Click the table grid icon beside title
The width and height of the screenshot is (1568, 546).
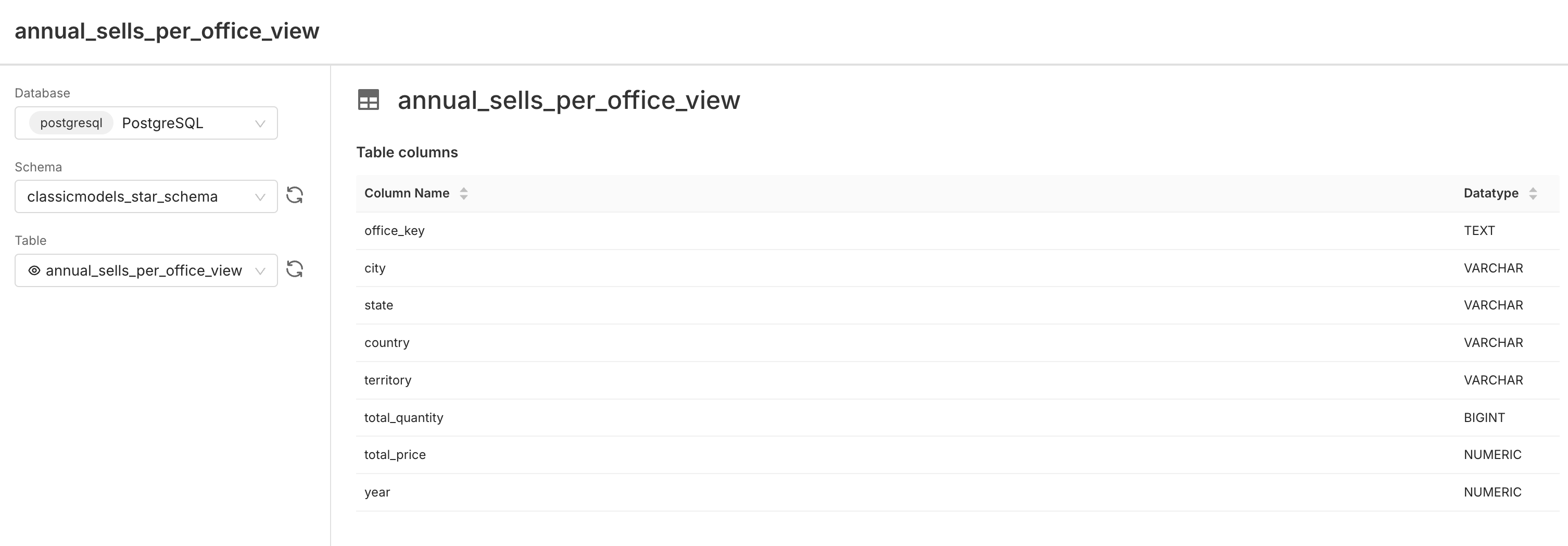(368, 100)
